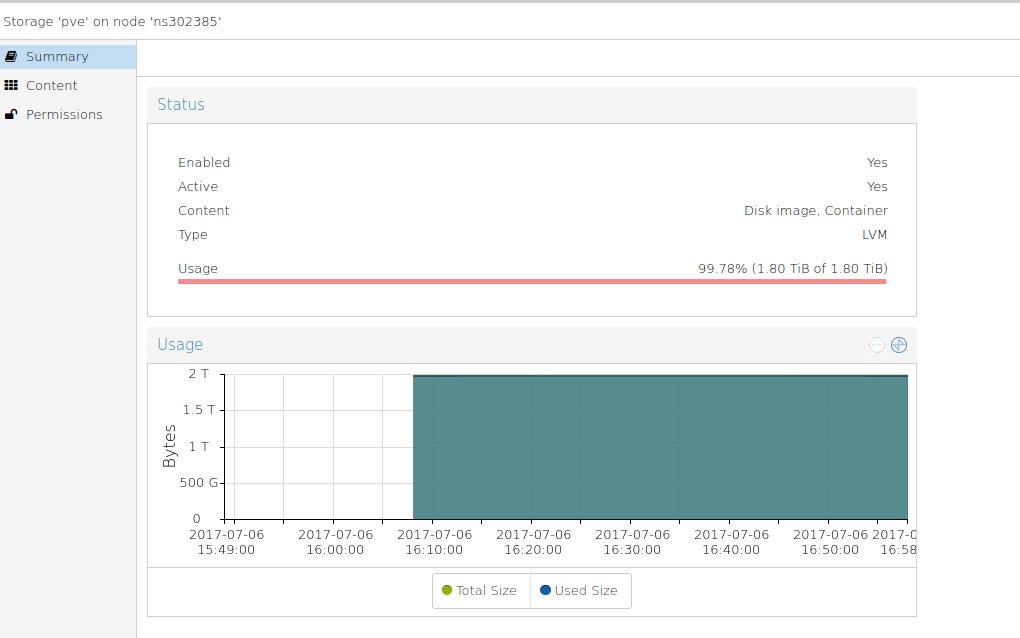The height and width of the screenshot is (638, 1020).
Task: Click the Usage label above the red bar
Action: tap(198, 269)
